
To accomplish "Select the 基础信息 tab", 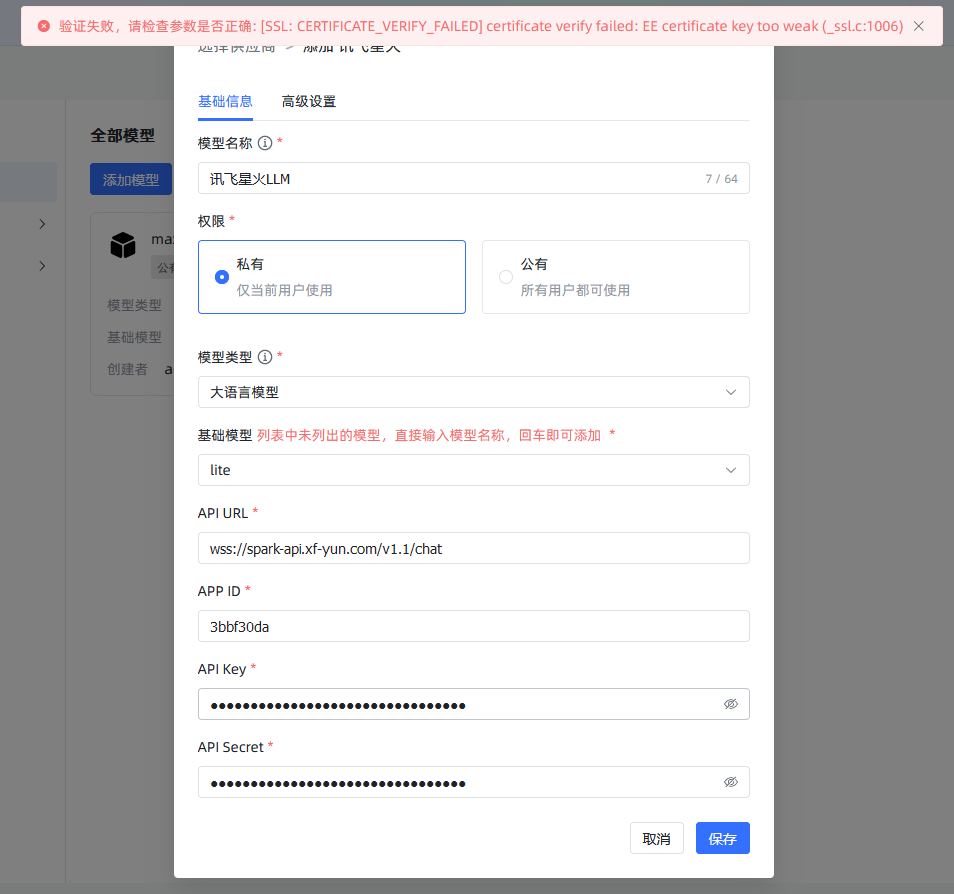I will pyautogui.click(x=225, y=102).
